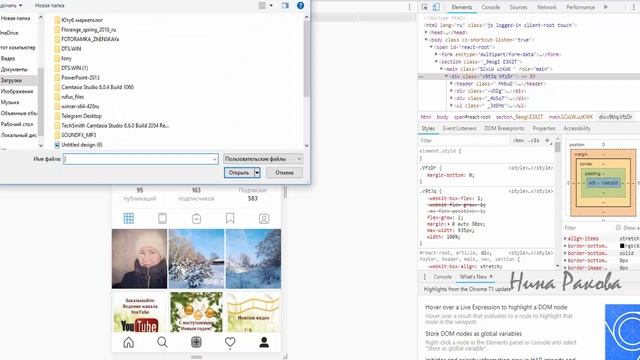This screenshot has height=360, width=640.
Task: Click Новая папка in file dialog toolbar
Action: pos(49,6)
